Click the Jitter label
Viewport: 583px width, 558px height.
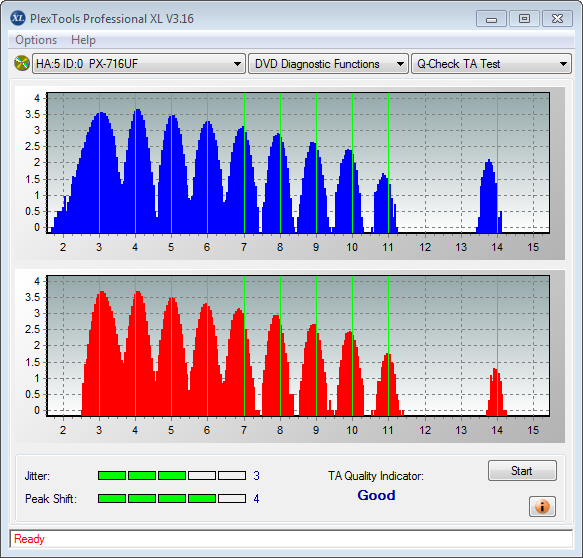tap(37, 476)
